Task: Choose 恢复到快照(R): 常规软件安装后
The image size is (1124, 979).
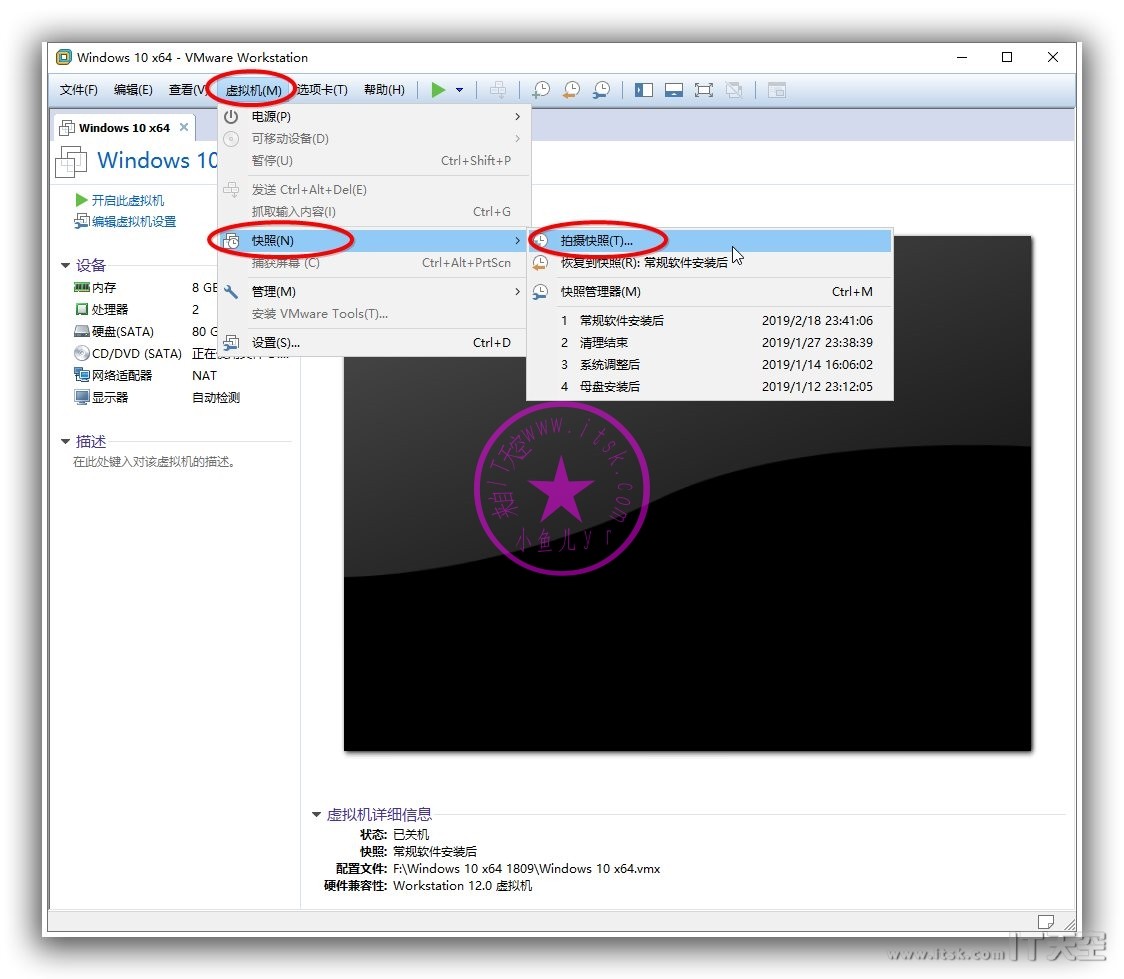Action: pos(710,263)
